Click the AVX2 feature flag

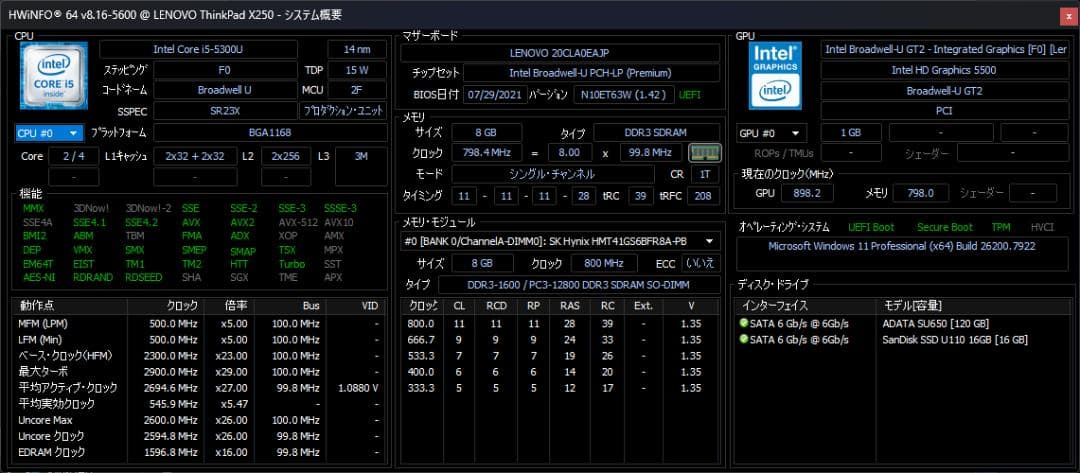pyautogui.click(x=242, y=222)
